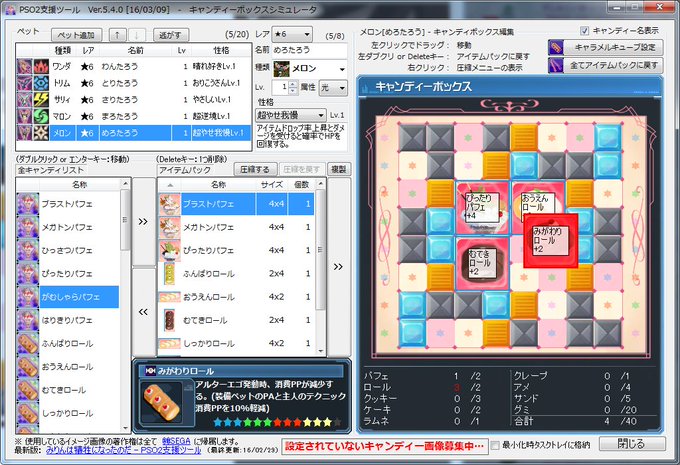
Task: Select ひっさつパフェ in all candy list
Action: point(67,250)
